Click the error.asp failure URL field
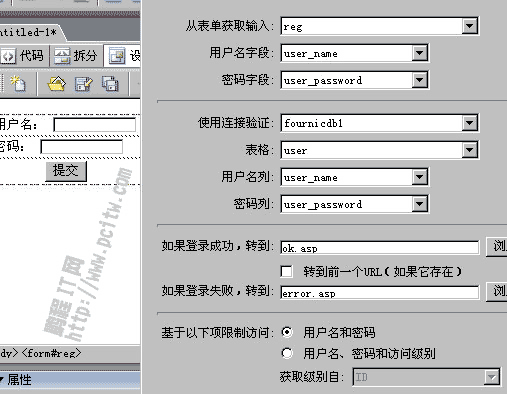Image resolution: width=507 pixels, height=394 pixels. point(380,293)
